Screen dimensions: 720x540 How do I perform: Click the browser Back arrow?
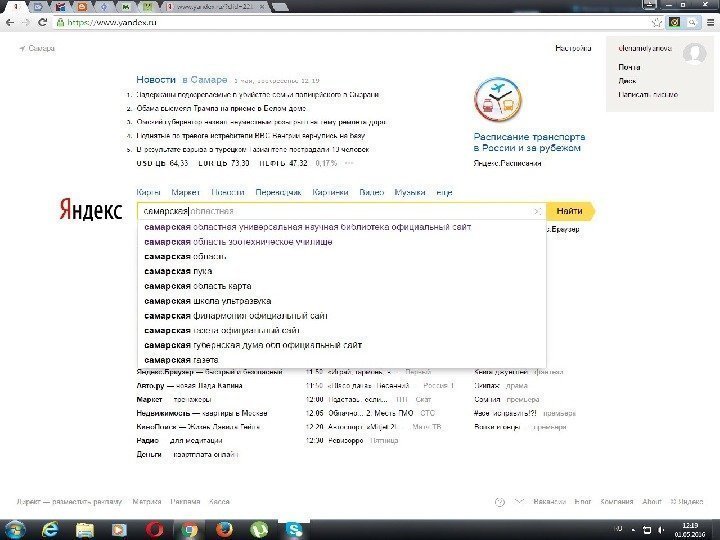pos(10,22)
